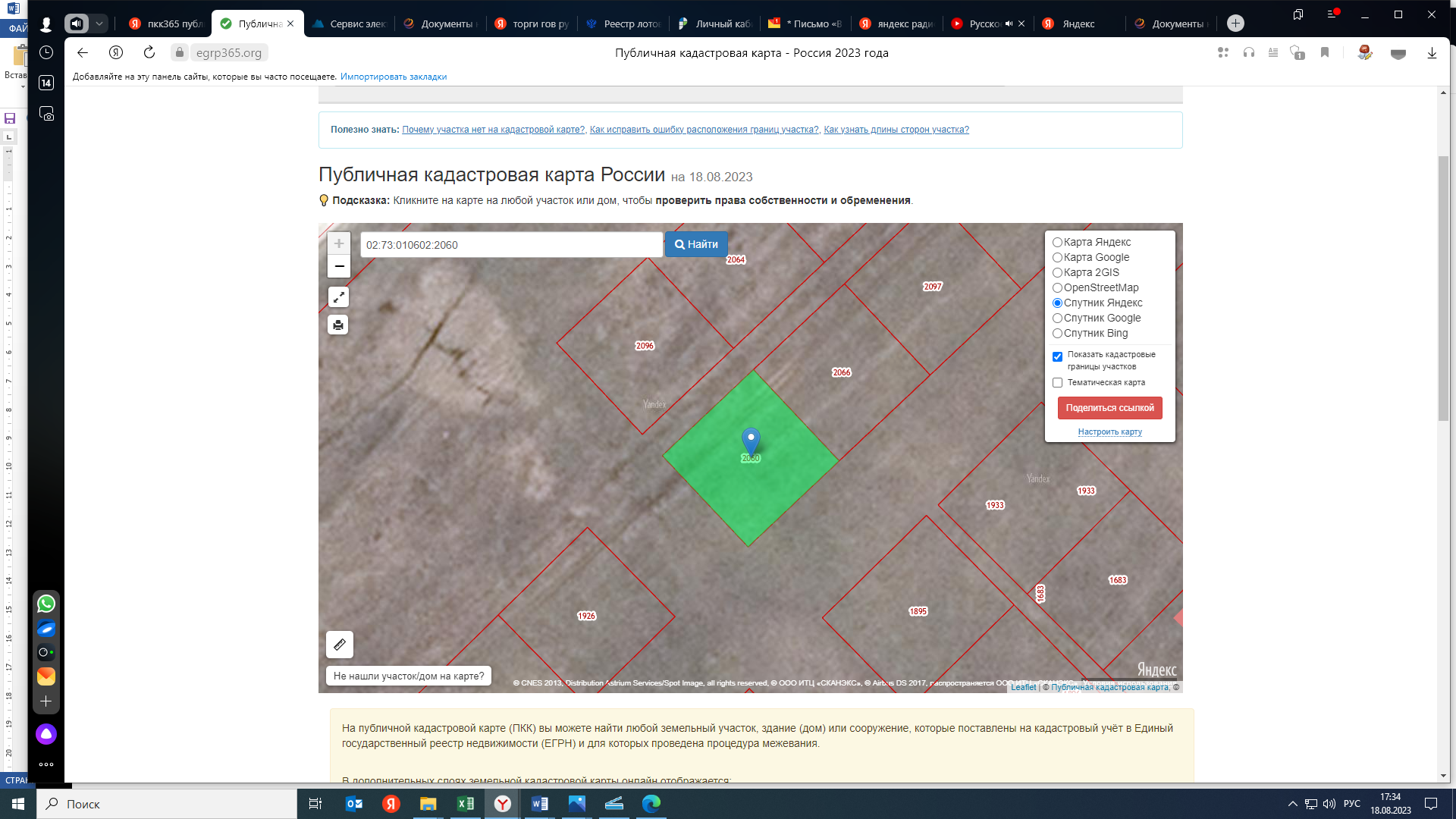Select Спутник Bing map layer
This screenshot has width=1456, height=819.
1057,334
